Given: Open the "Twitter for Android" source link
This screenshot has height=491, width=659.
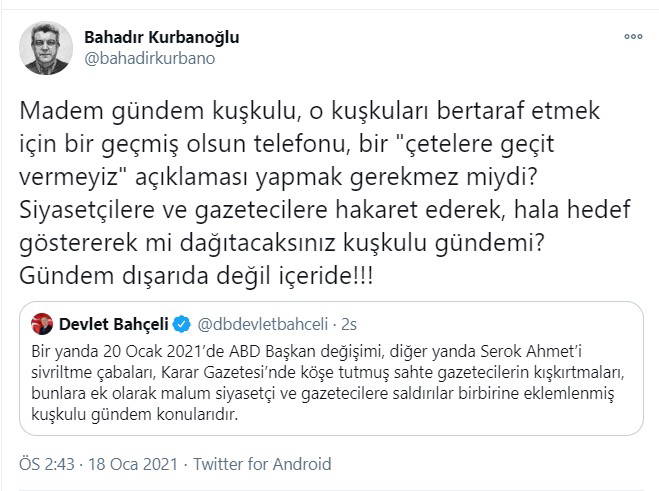Looking at the screenshot, I should 262,465.
